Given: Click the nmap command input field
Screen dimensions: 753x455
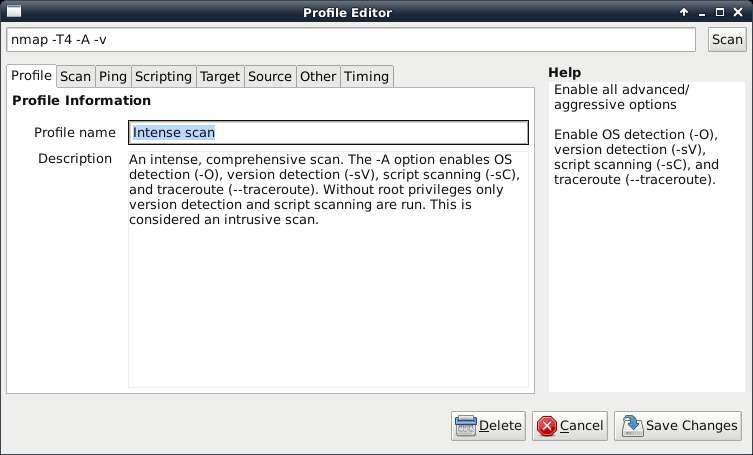Looking at the screenshot, I should 351,39.
